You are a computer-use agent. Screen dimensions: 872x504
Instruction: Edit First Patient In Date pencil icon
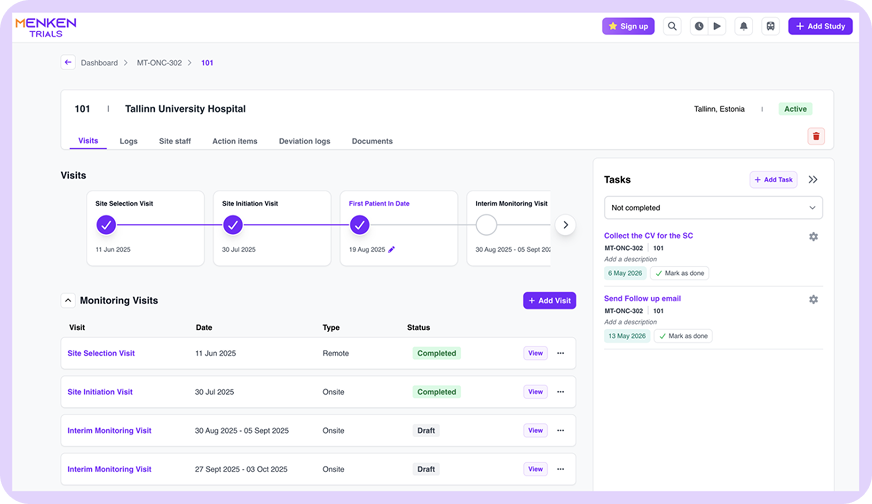(x=392, y=250)
